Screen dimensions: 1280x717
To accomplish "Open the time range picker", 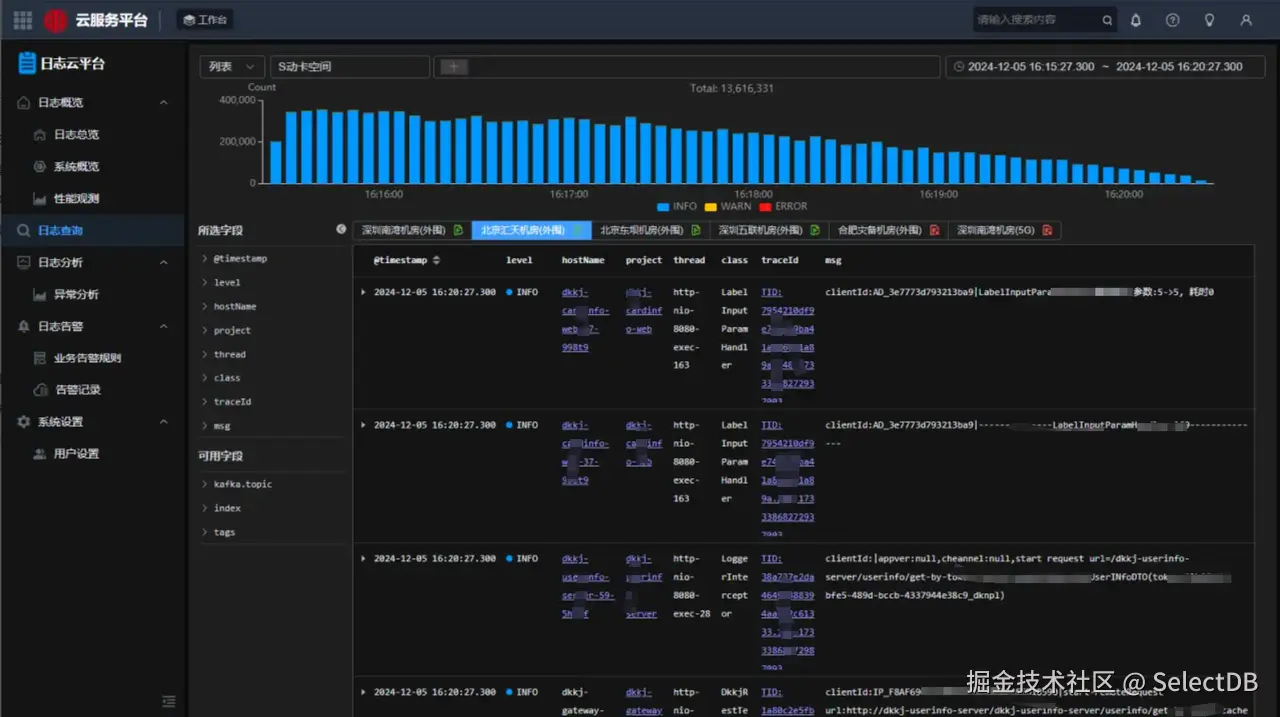I will 1105,67.
